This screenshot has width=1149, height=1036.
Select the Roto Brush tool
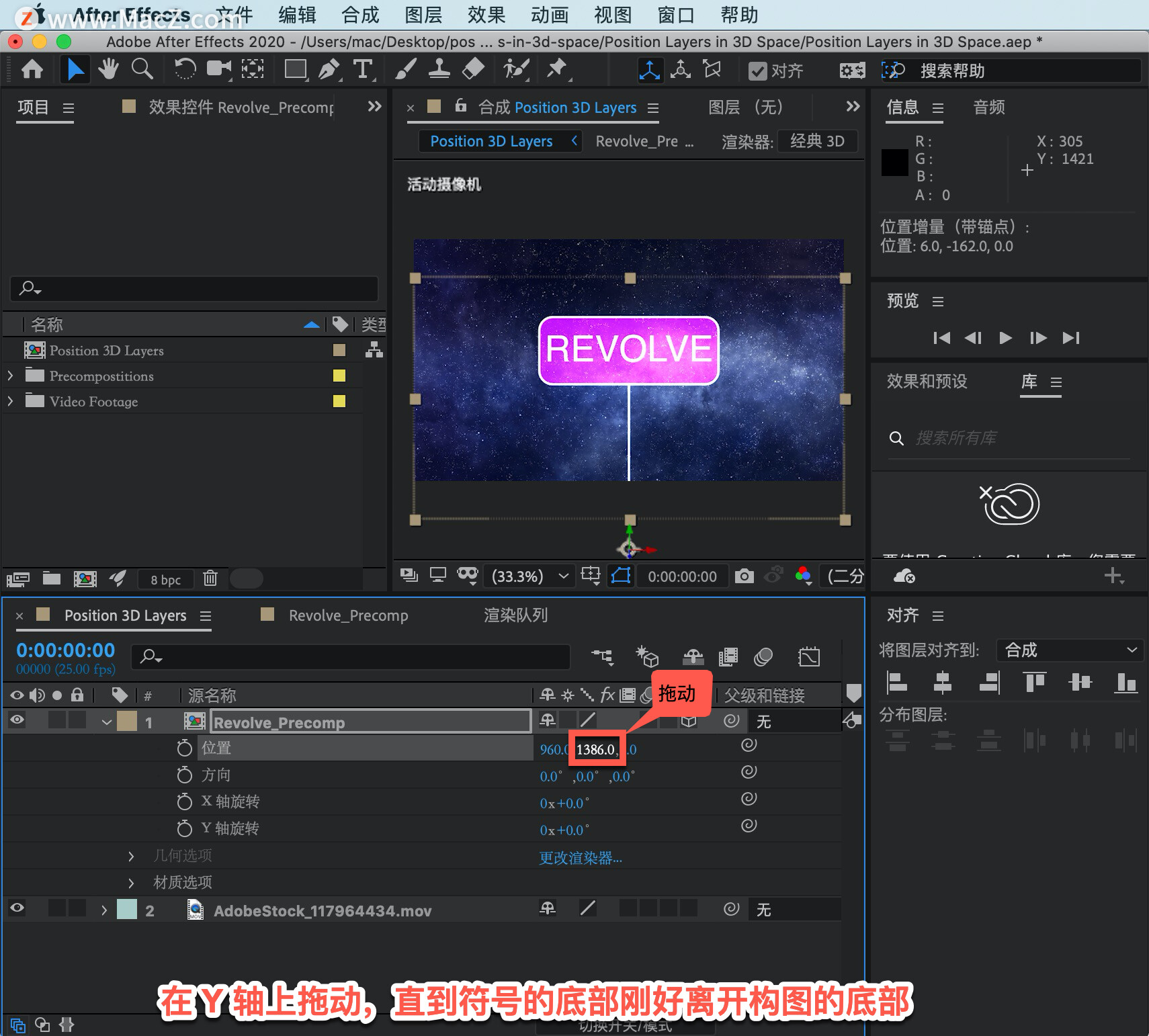516,69
